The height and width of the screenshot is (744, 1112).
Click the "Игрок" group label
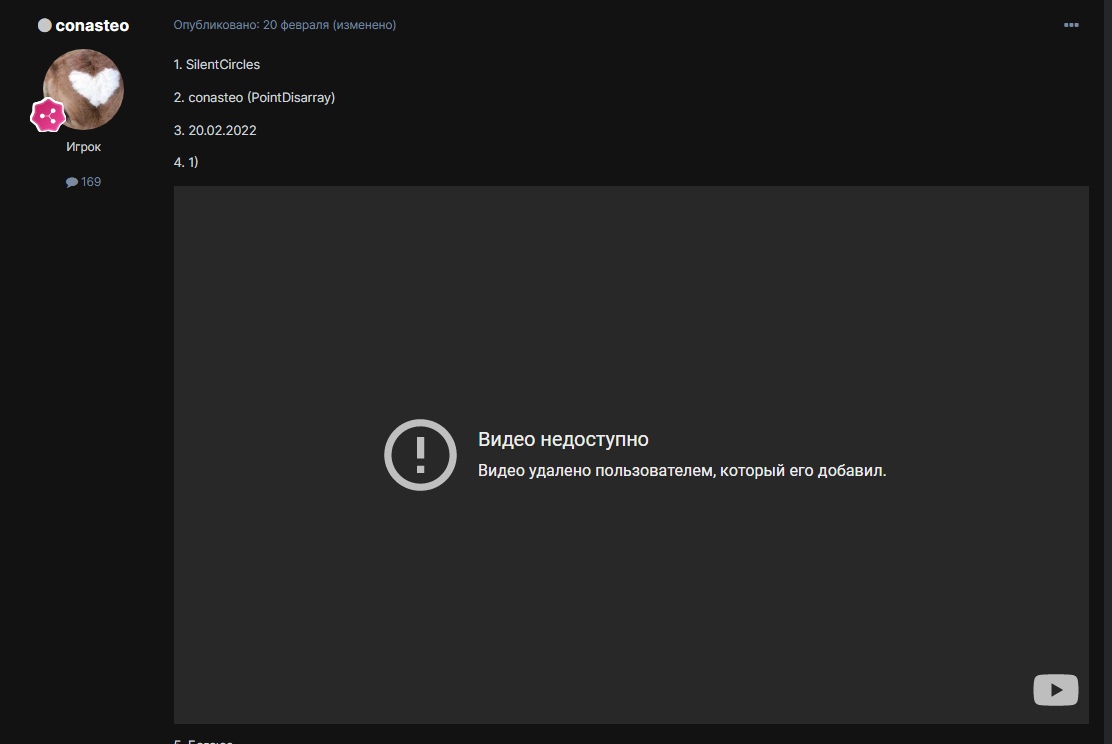pyautogui.click(x=83, y=147)
